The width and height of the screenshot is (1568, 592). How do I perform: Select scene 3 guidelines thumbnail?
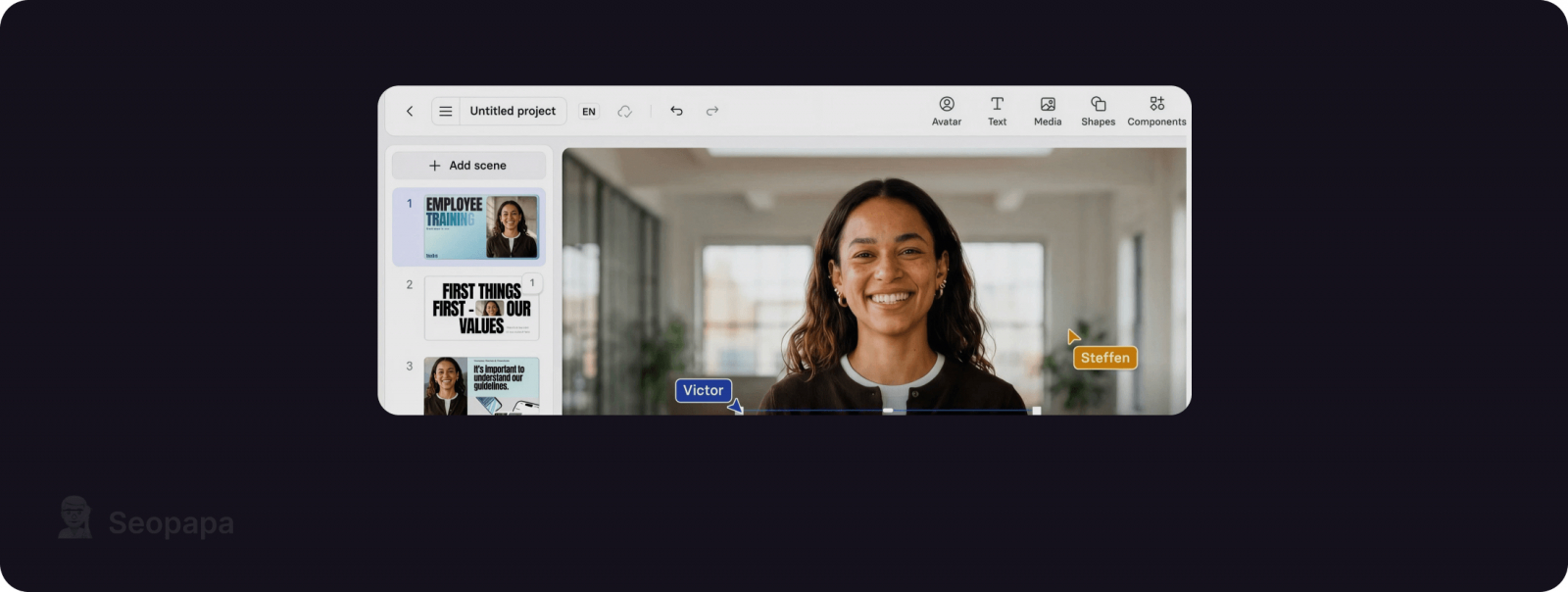click(x=481, y=386)
